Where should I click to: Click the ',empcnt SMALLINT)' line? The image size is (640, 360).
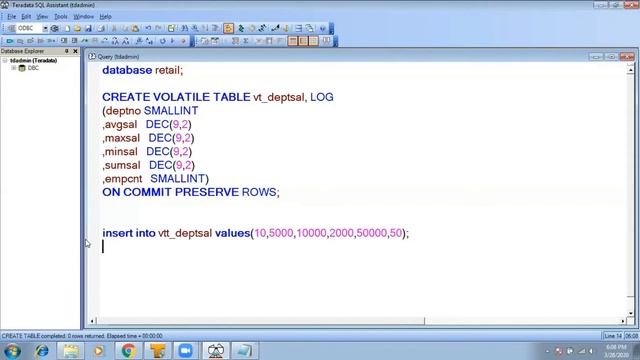(x=156, y=179)
